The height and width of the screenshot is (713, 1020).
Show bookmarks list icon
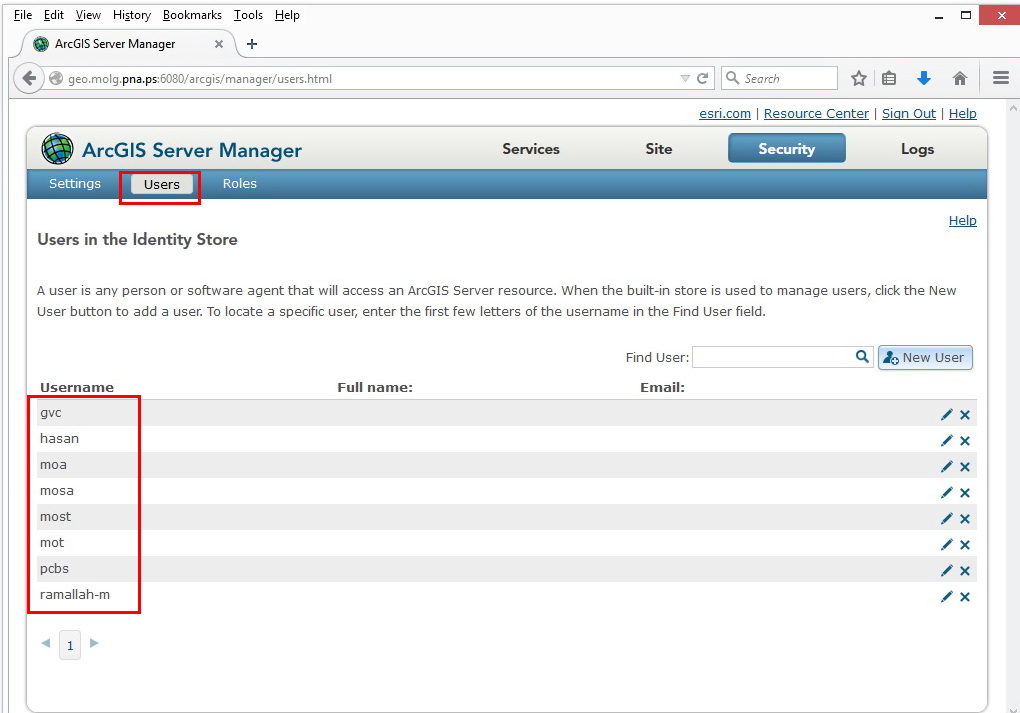(889, 79)
